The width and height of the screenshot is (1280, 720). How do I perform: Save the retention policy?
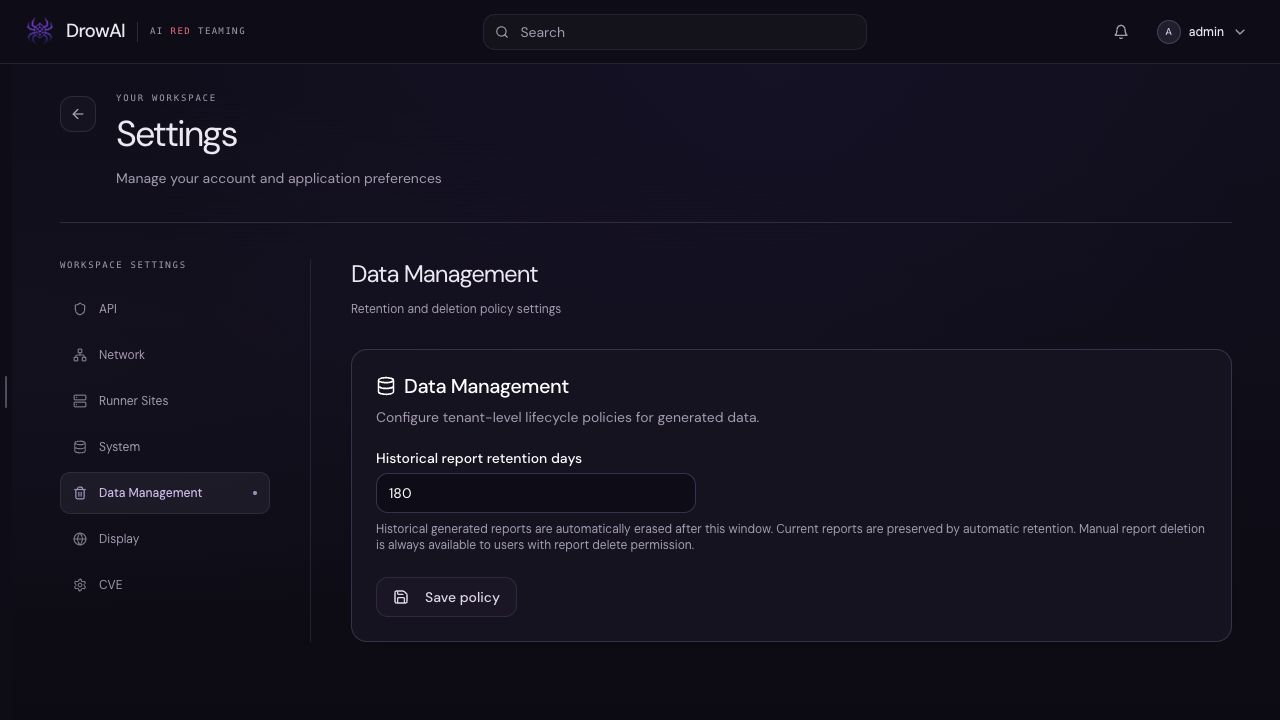(446, 597)
